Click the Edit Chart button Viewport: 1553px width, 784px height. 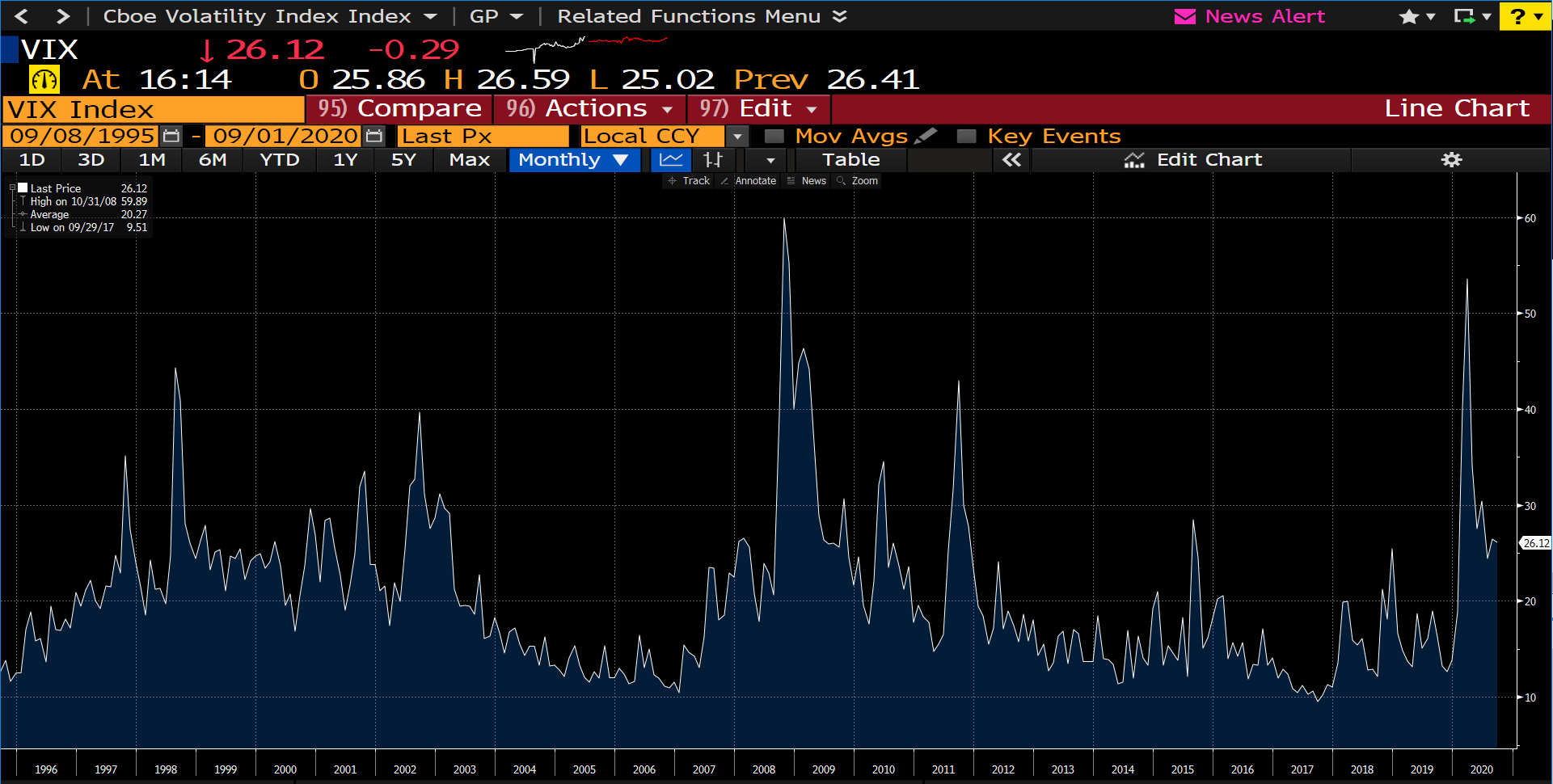pos(1192,160)
